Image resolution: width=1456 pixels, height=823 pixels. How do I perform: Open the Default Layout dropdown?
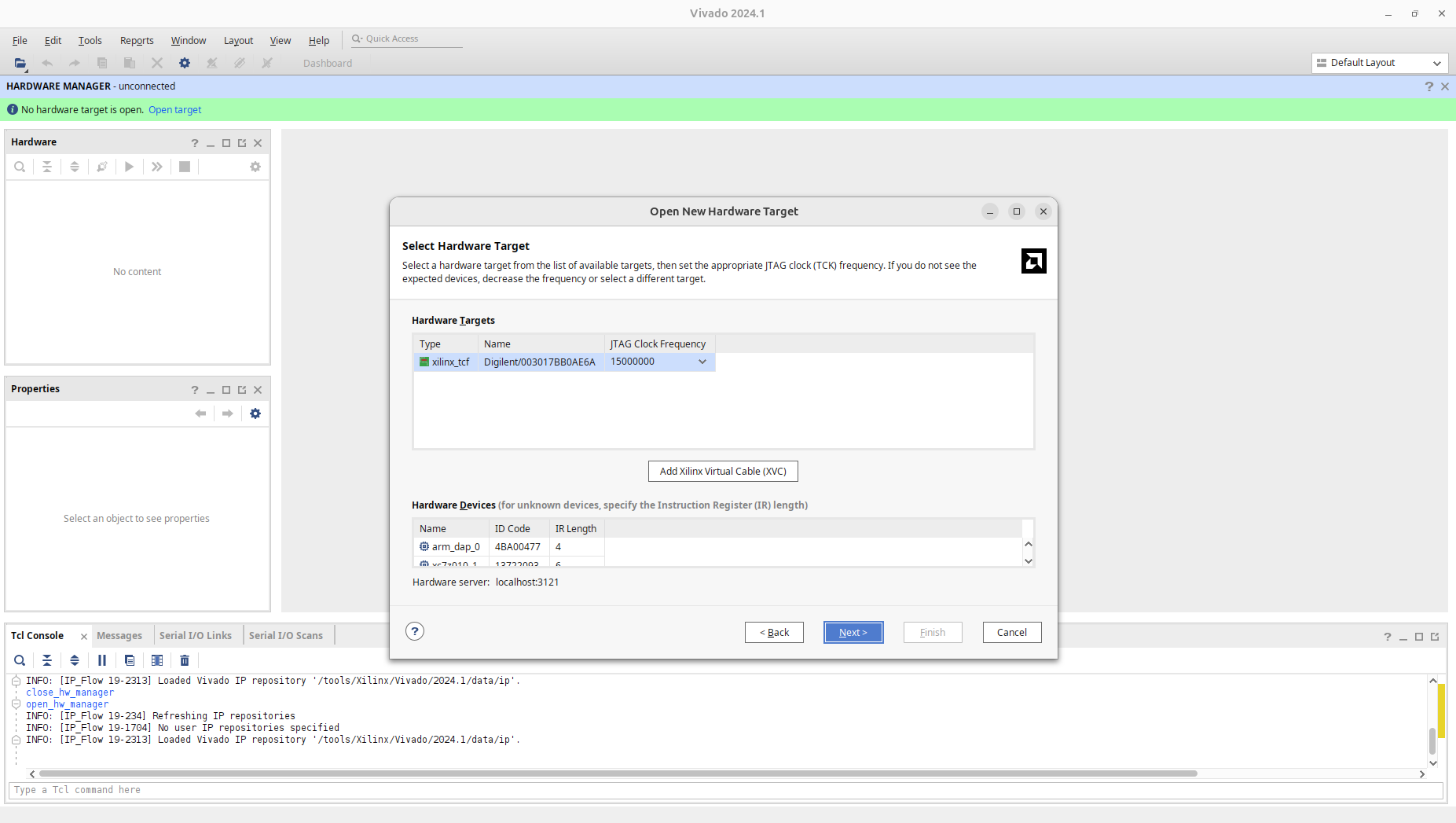(x=1380, y=63)
